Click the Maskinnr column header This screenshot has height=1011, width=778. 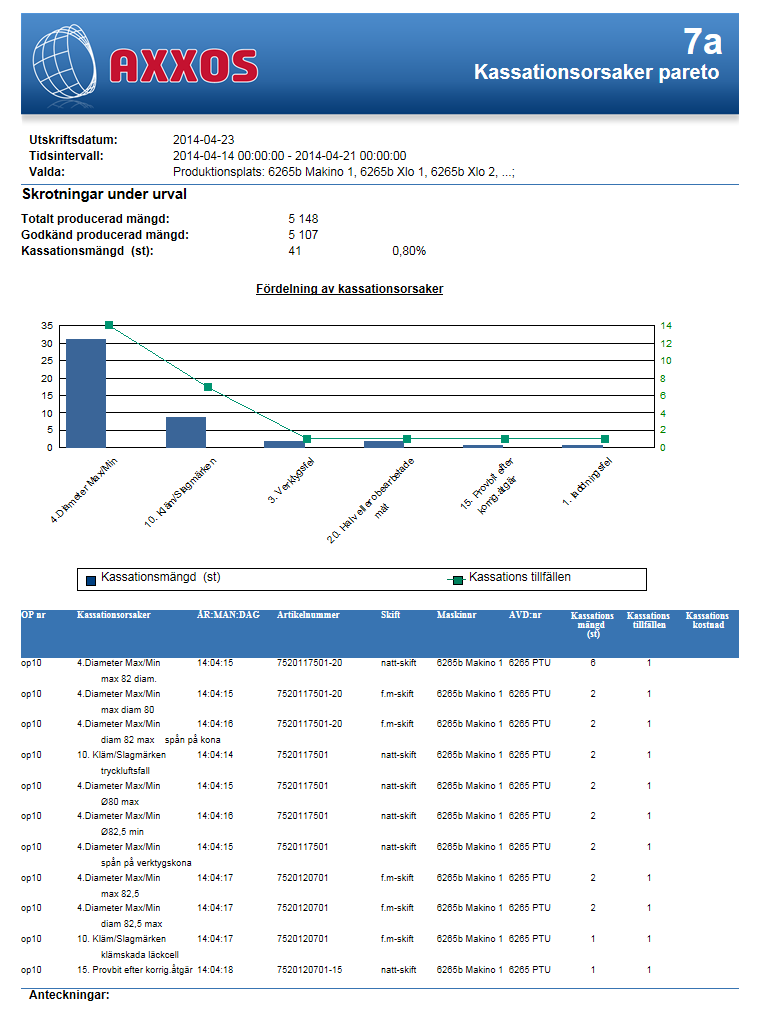[x=456, y=615]
